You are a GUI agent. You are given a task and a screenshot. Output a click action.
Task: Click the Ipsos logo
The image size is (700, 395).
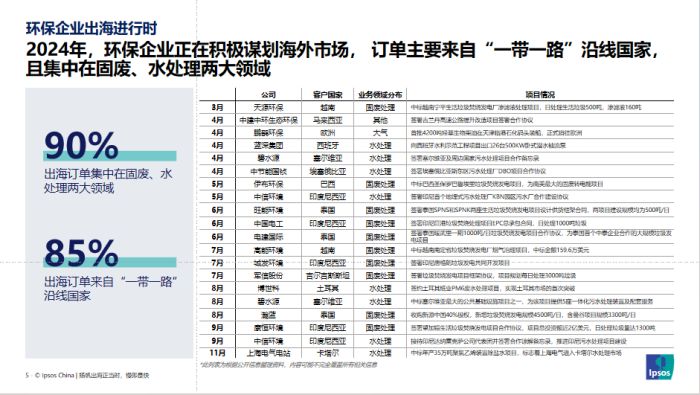coord(660,367)
